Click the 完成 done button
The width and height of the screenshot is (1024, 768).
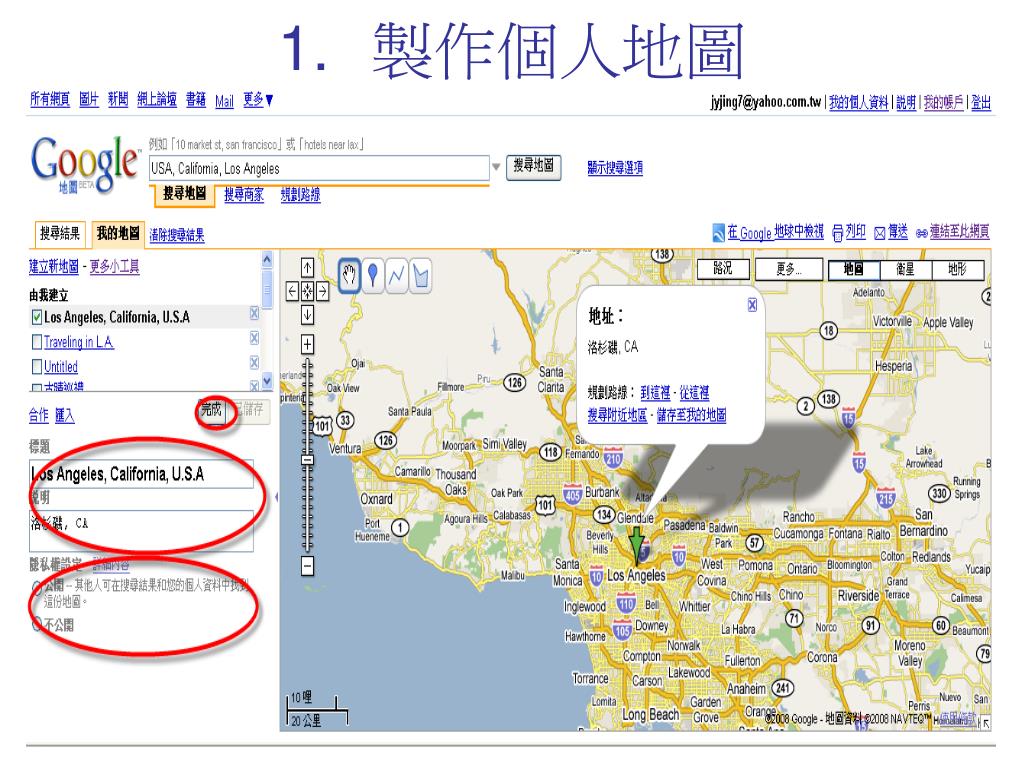coord(212,411)
